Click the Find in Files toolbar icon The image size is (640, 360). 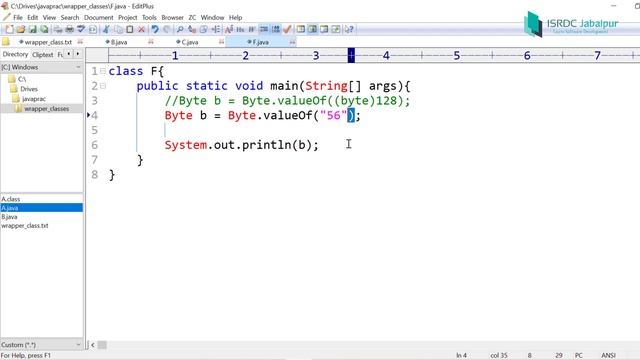pyautogui.click(x=203, y=29)
